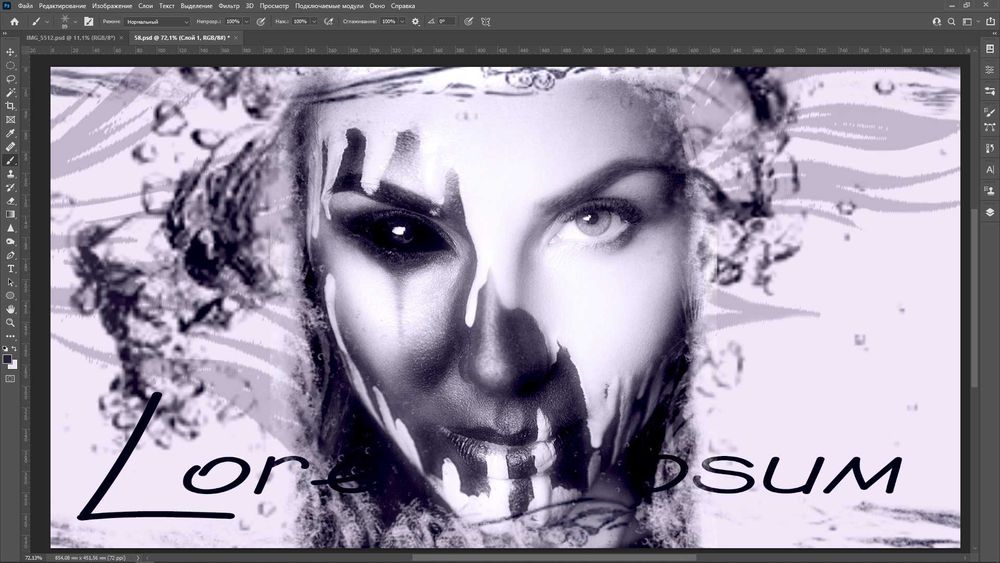Open the Properties panel icon
1000x563 pixels.
(x=990, y=69)
